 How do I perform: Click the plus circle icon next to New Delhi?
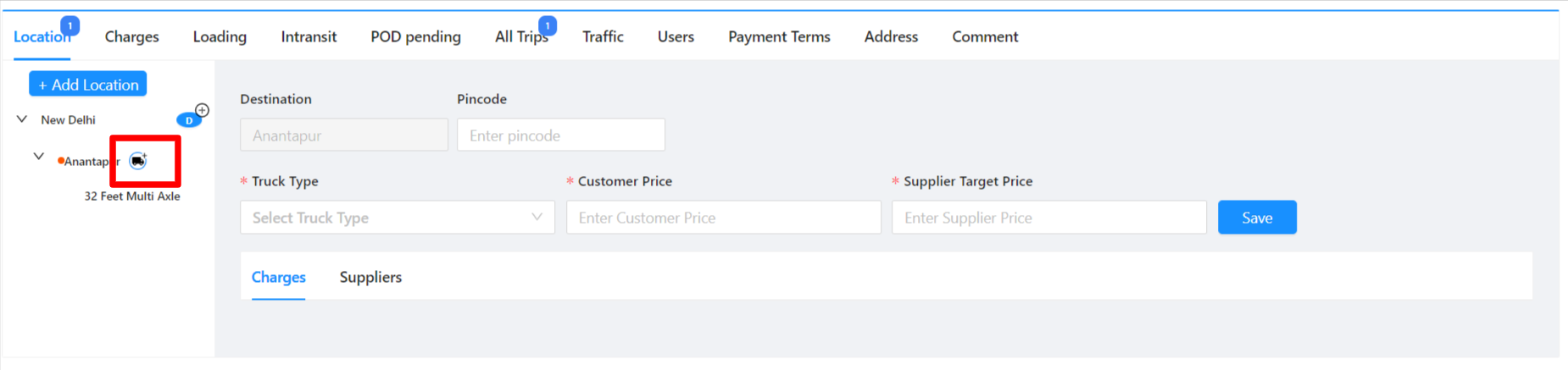[x=202, y=110]
